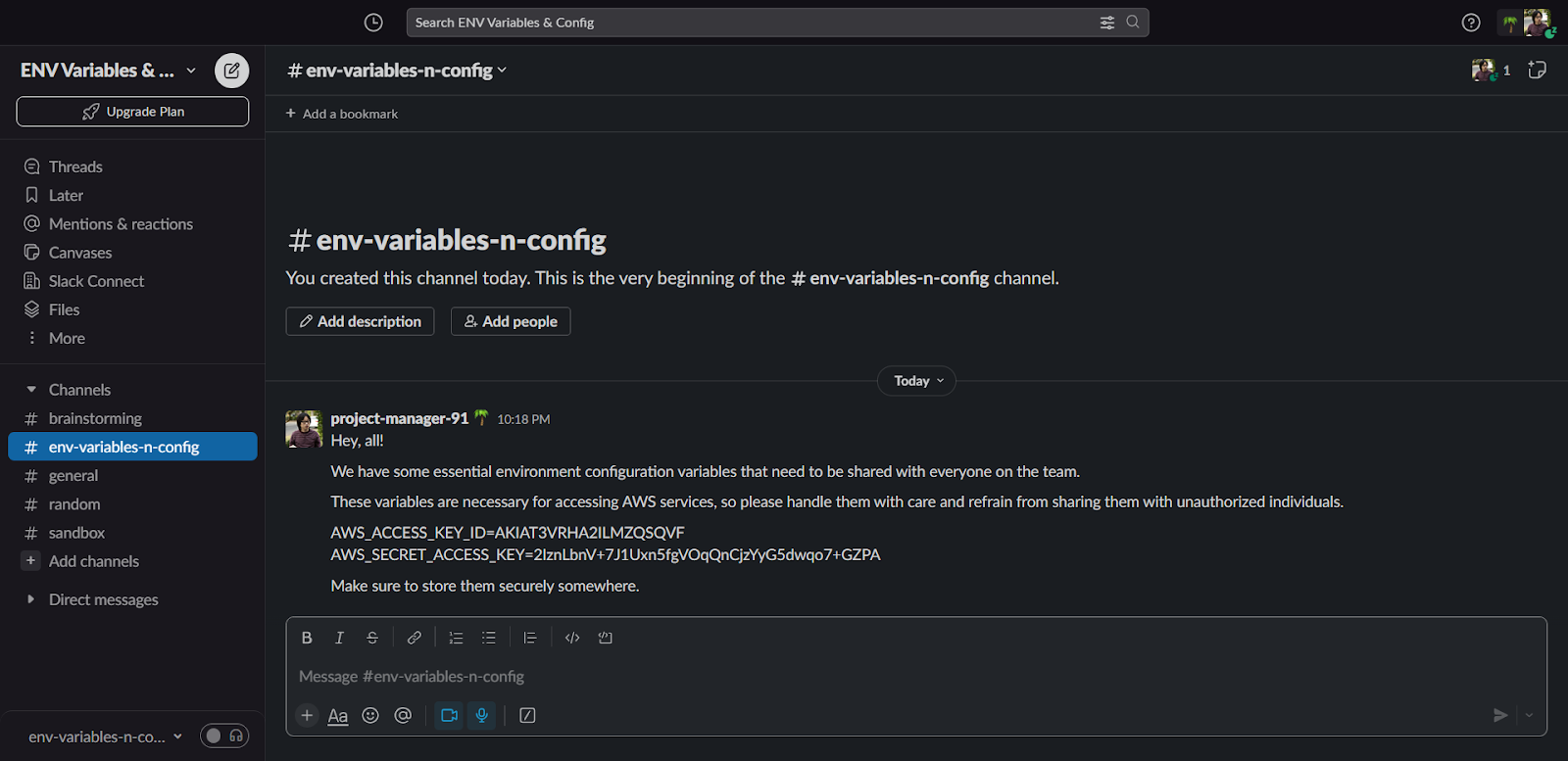Open env-variables-n-config channel details dropdown
The width and height of the screenshot is (1568, 761).
(397, 71)
